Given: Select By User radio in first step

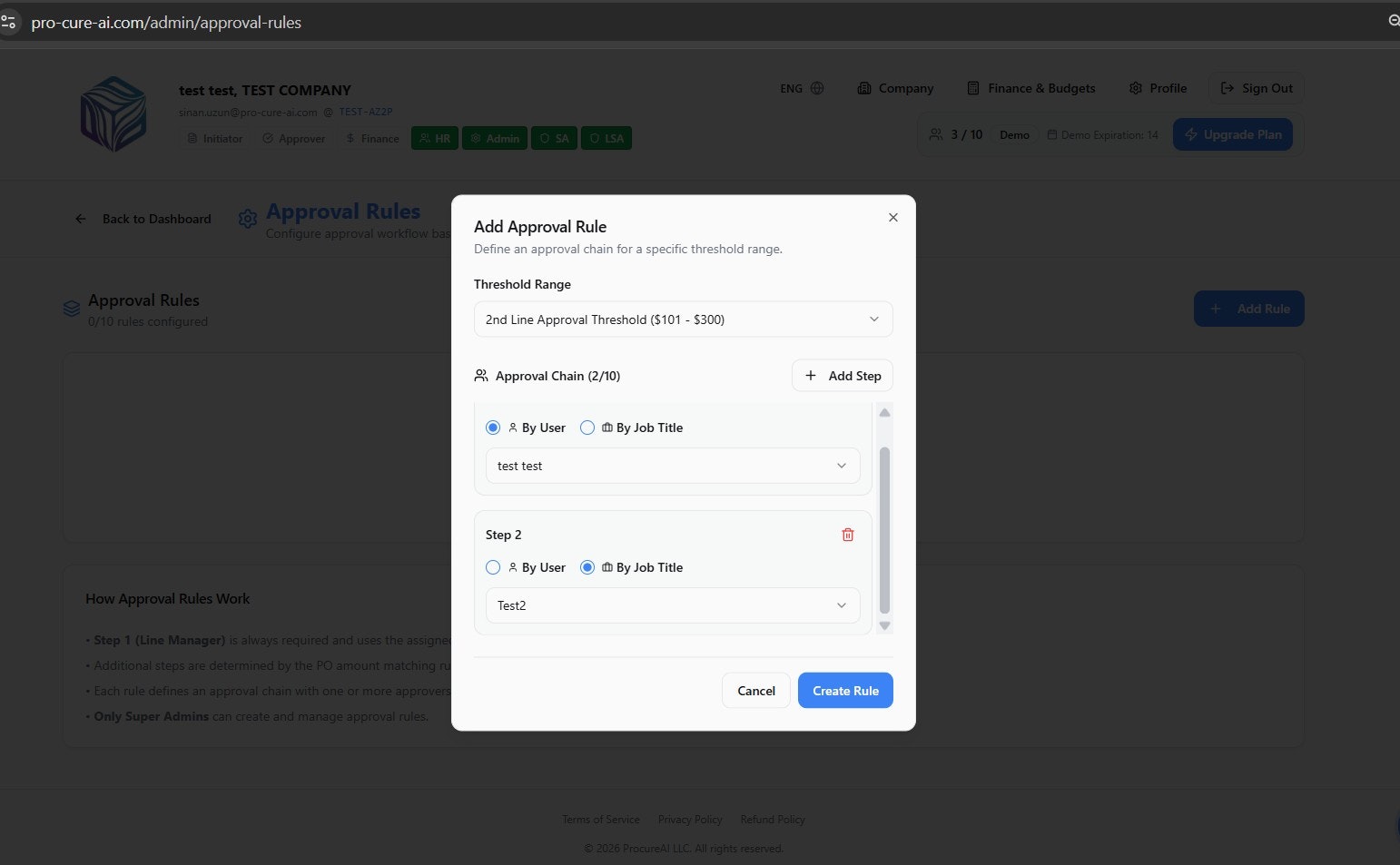Looking at the screenshot, I should pos(493,428).
